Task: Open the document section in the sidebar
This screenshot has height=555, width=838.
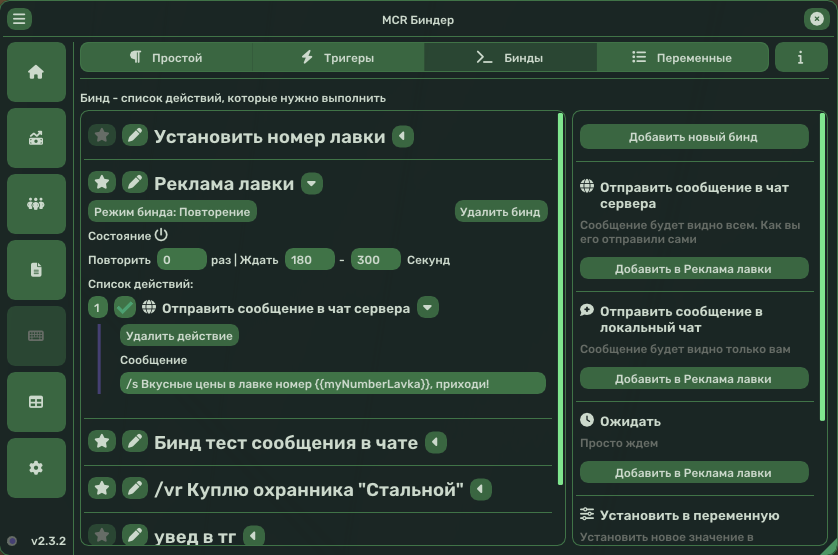Action: coord(36,269)
